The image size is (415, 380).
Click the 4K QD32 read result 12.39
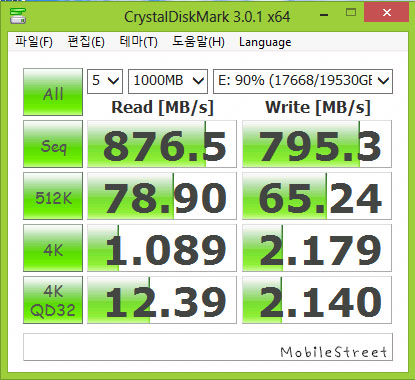pos(162,300)
